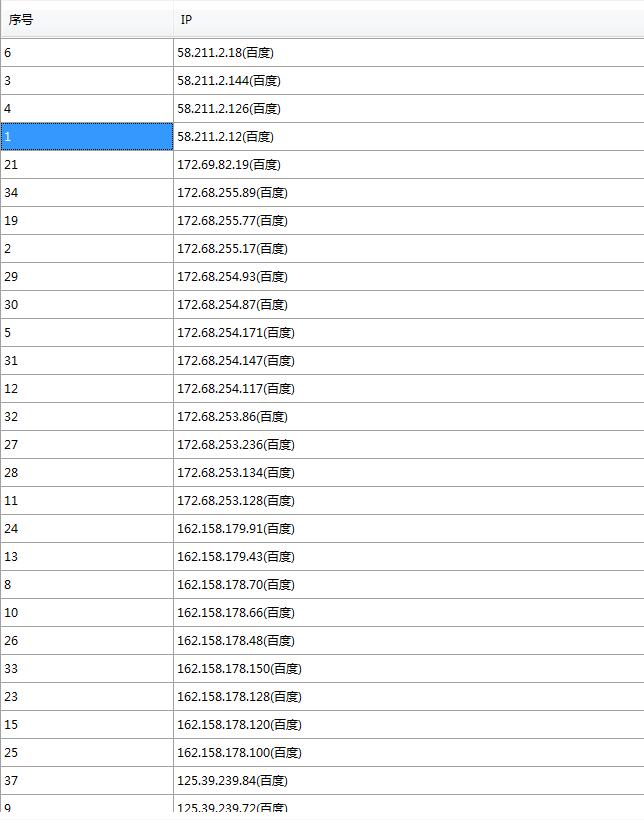
Task: Click 序号 cell 15
Action: pos(87,724)
